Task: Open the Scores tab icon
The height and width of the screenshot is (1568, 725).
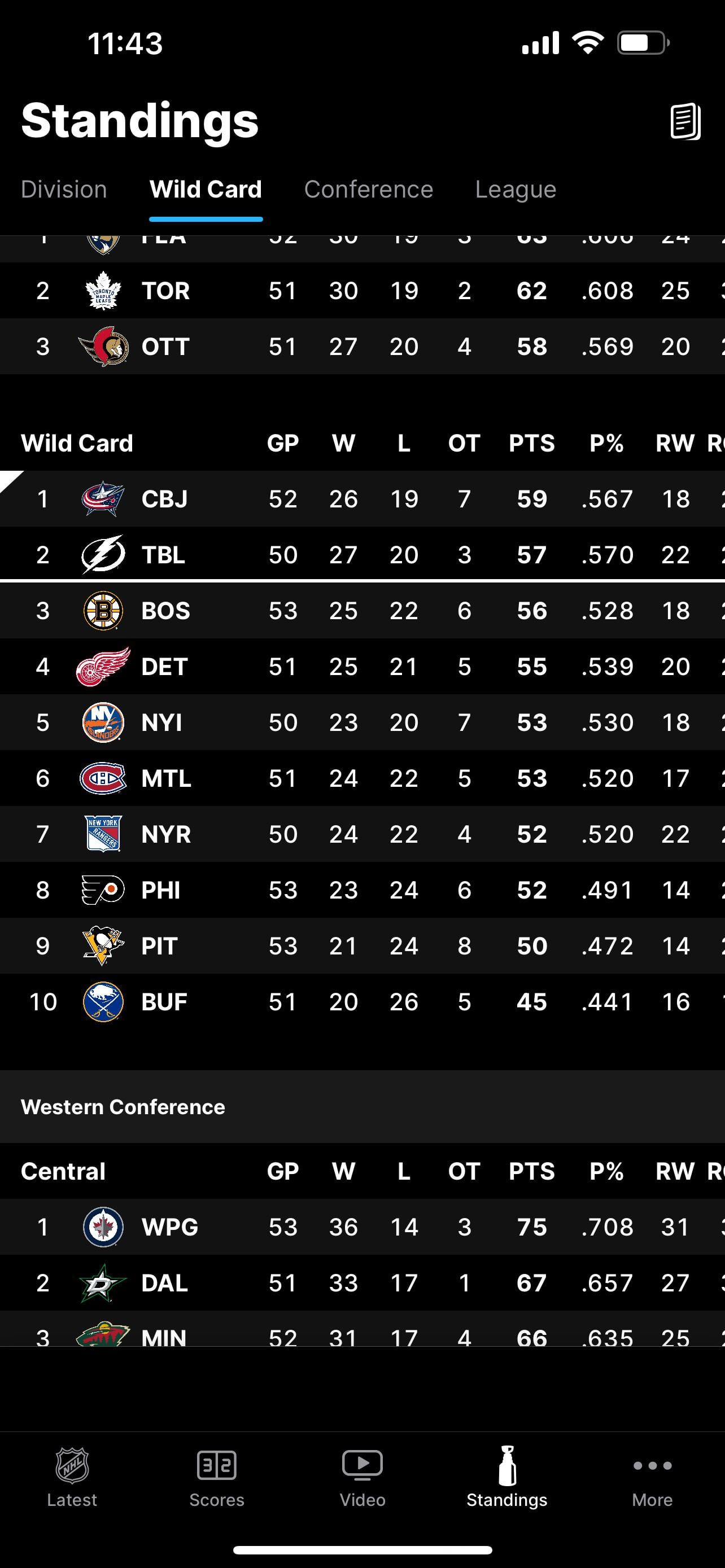Action: coord(217,1465)
